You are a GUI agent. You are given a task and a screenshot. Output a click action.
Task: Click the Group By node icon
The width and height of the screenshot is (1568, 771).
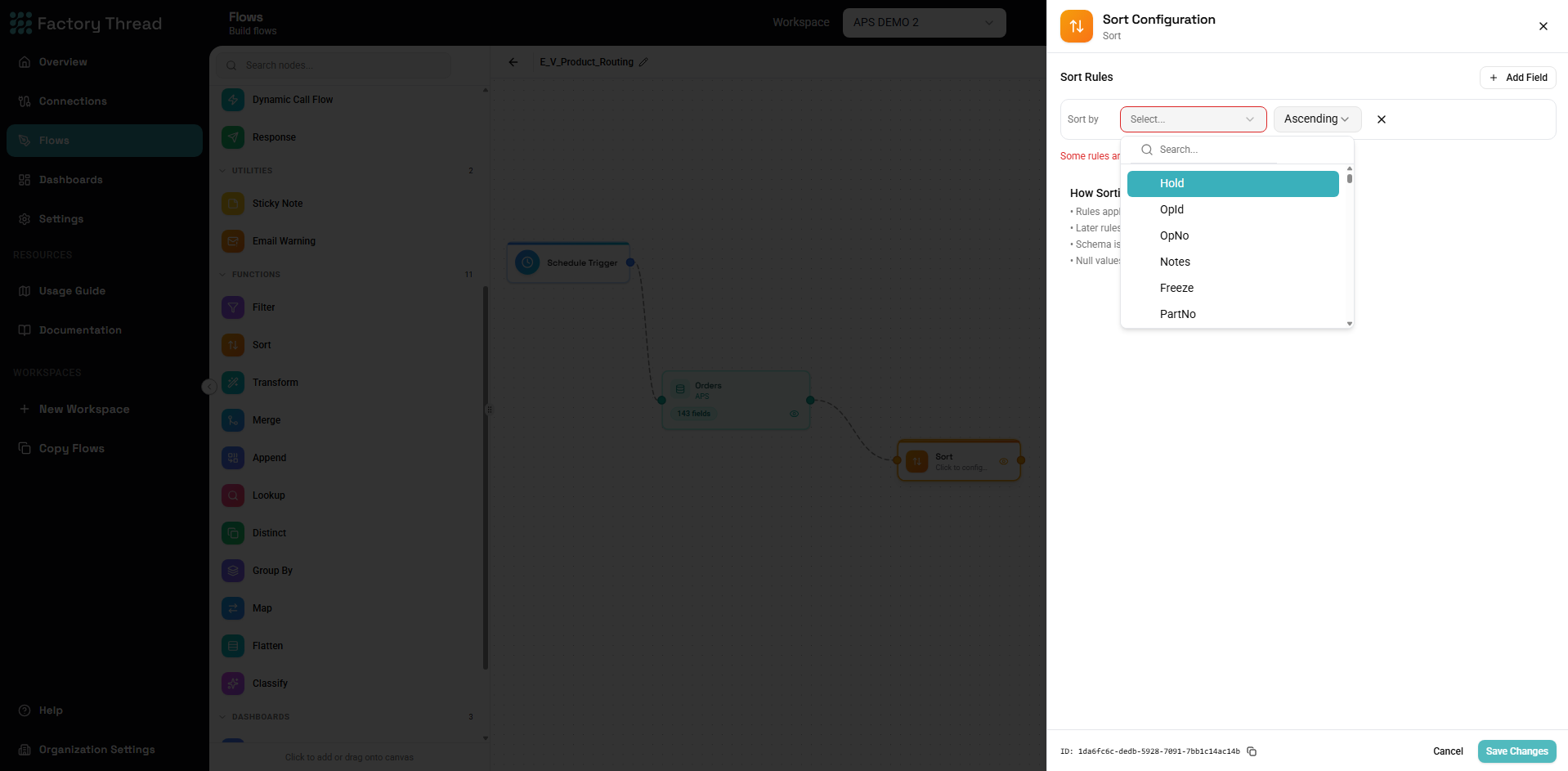tap(233, 571)
